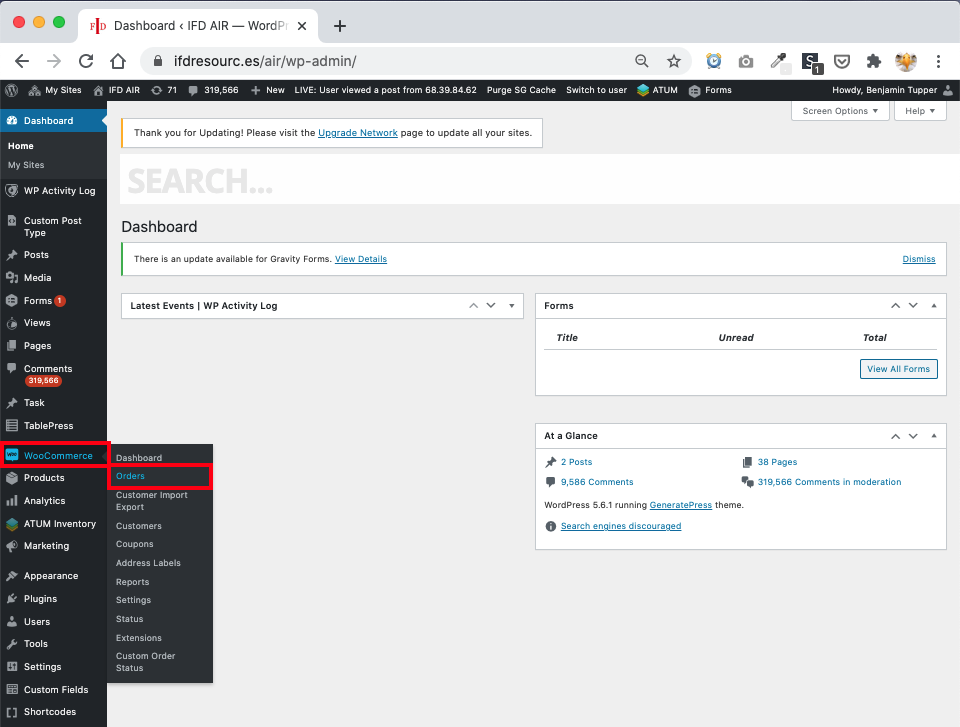Click the View All Forms button

click(898, 369)
